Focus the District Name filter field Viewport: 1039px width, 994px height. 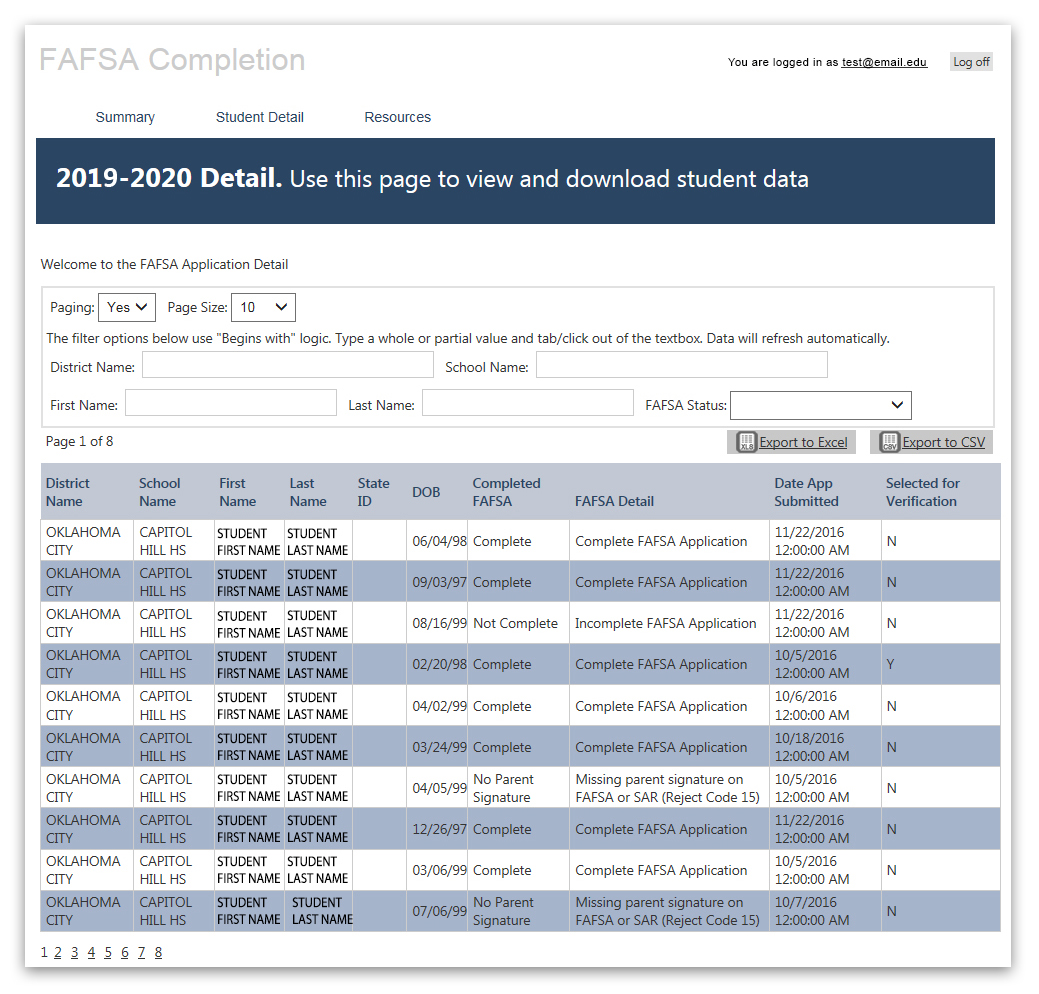[288, 364]
